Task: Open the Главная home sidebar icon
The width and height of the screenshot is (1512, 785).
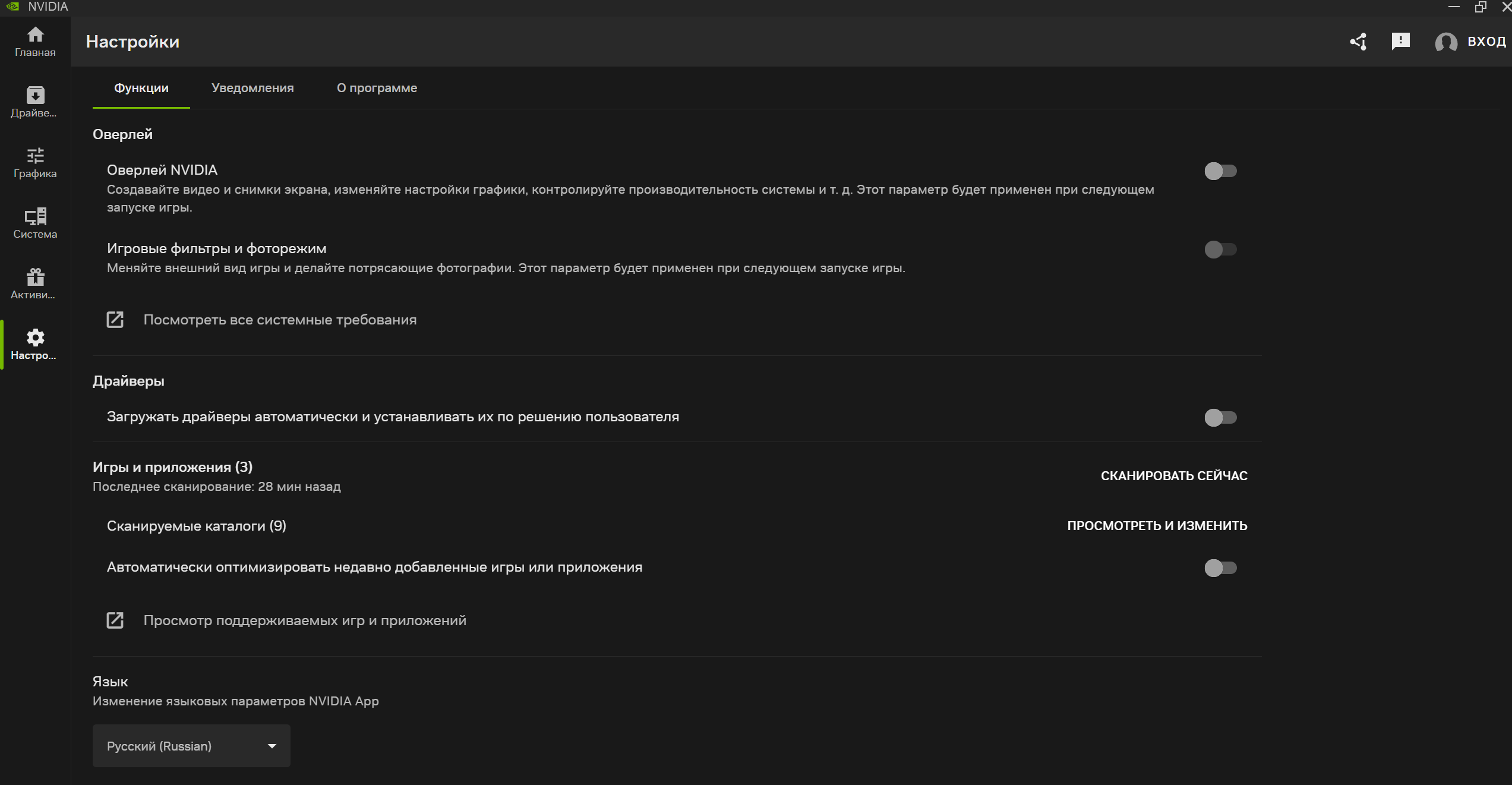Action: tap(35, 36)
